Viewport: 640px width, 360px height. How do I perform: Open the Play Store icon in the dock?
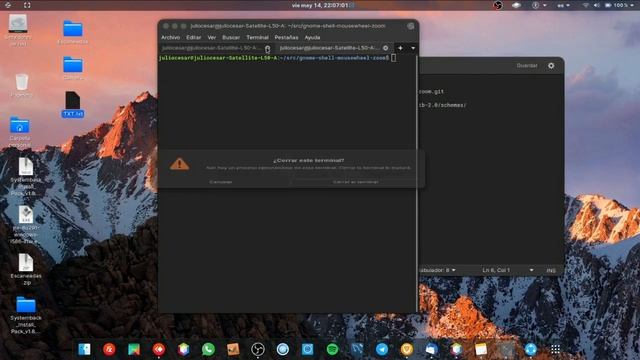tap(134, 349)
